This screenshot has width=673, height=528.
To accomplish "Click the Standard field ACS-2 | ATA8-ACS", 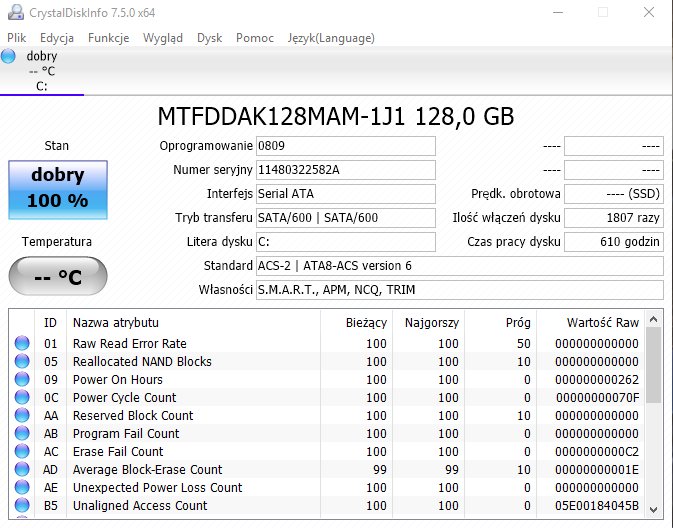I will 460,266.
